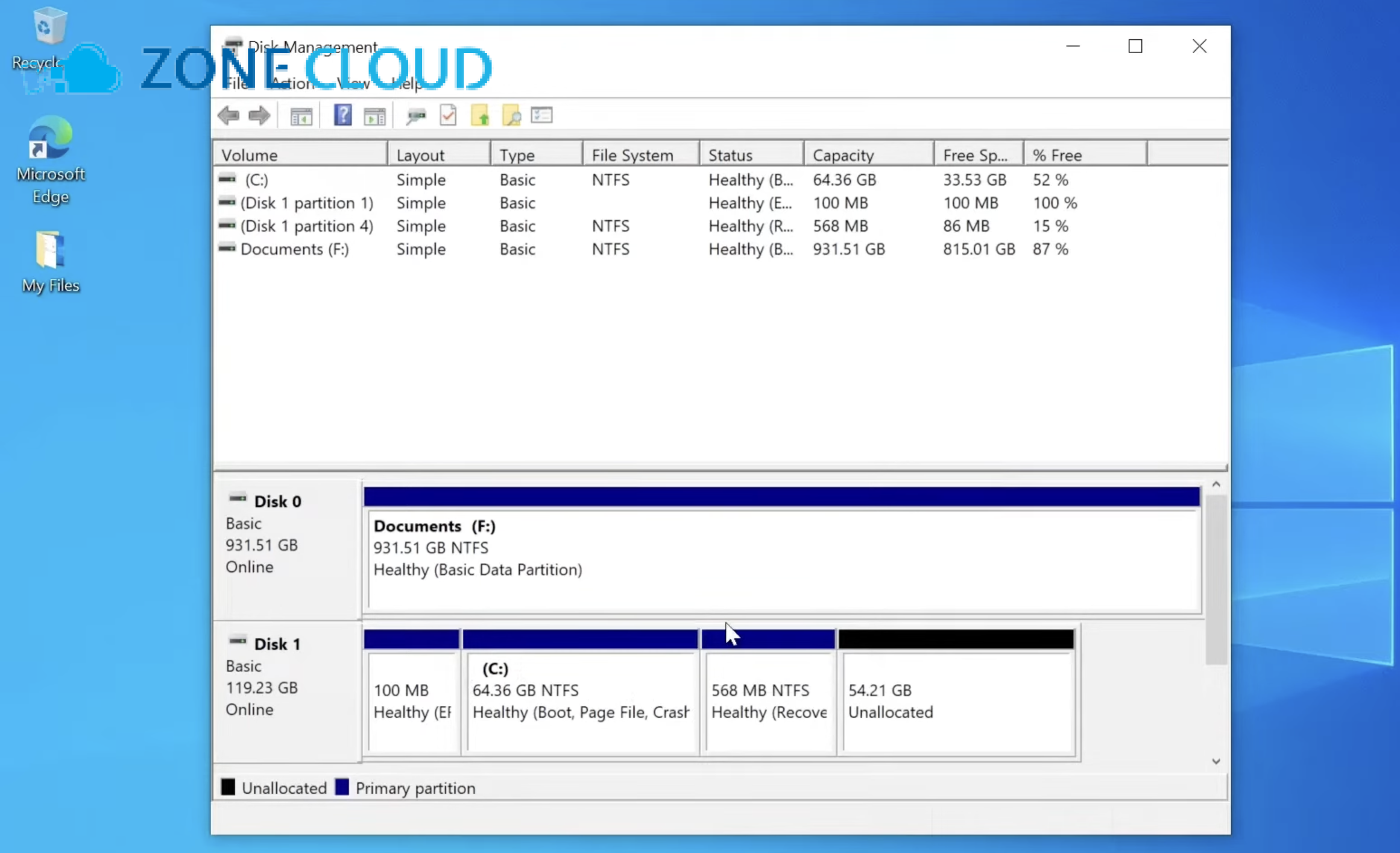Open the File menu

point(236,83)
